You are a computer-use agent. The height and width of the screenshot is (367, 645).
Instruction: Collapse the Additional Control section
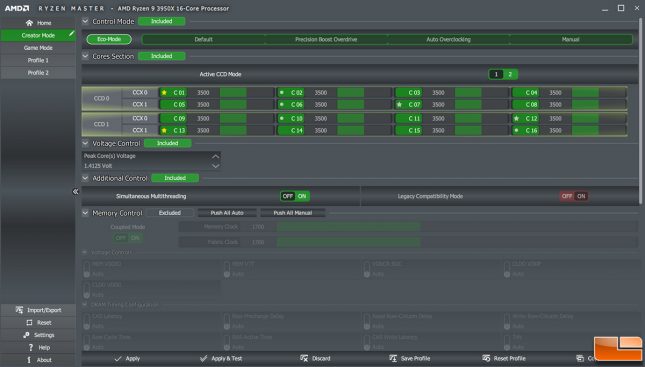pos(85,178)
